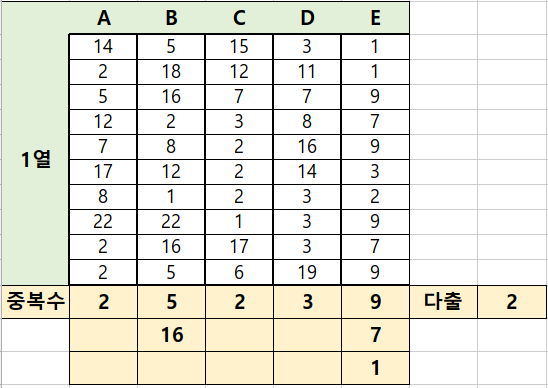This screenshot has width=548, height=388.
Task: Select the 중복수 label cell
Action: 35,302
